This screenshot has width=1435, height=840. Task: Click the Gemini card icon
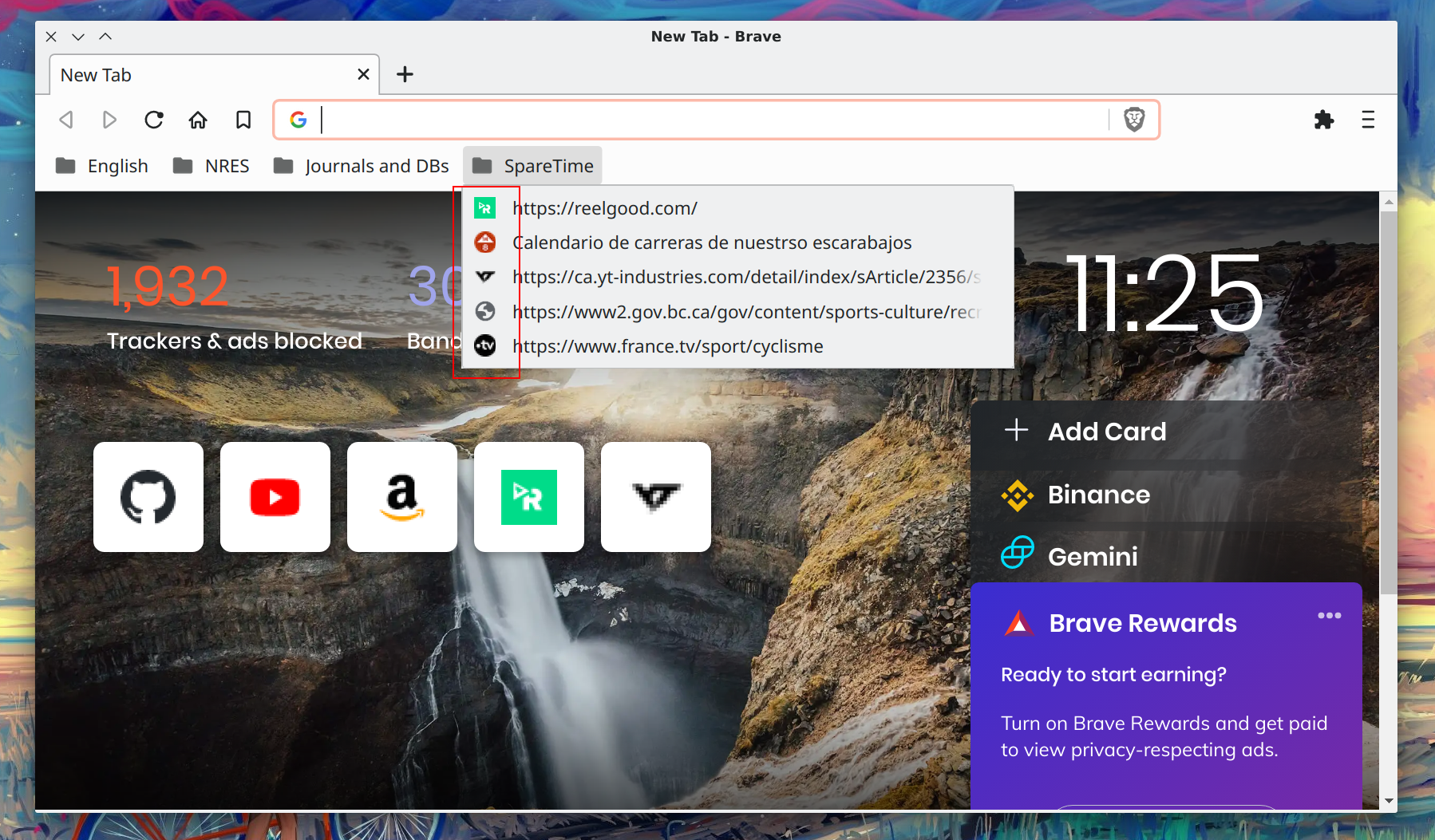pos(1018,553)
